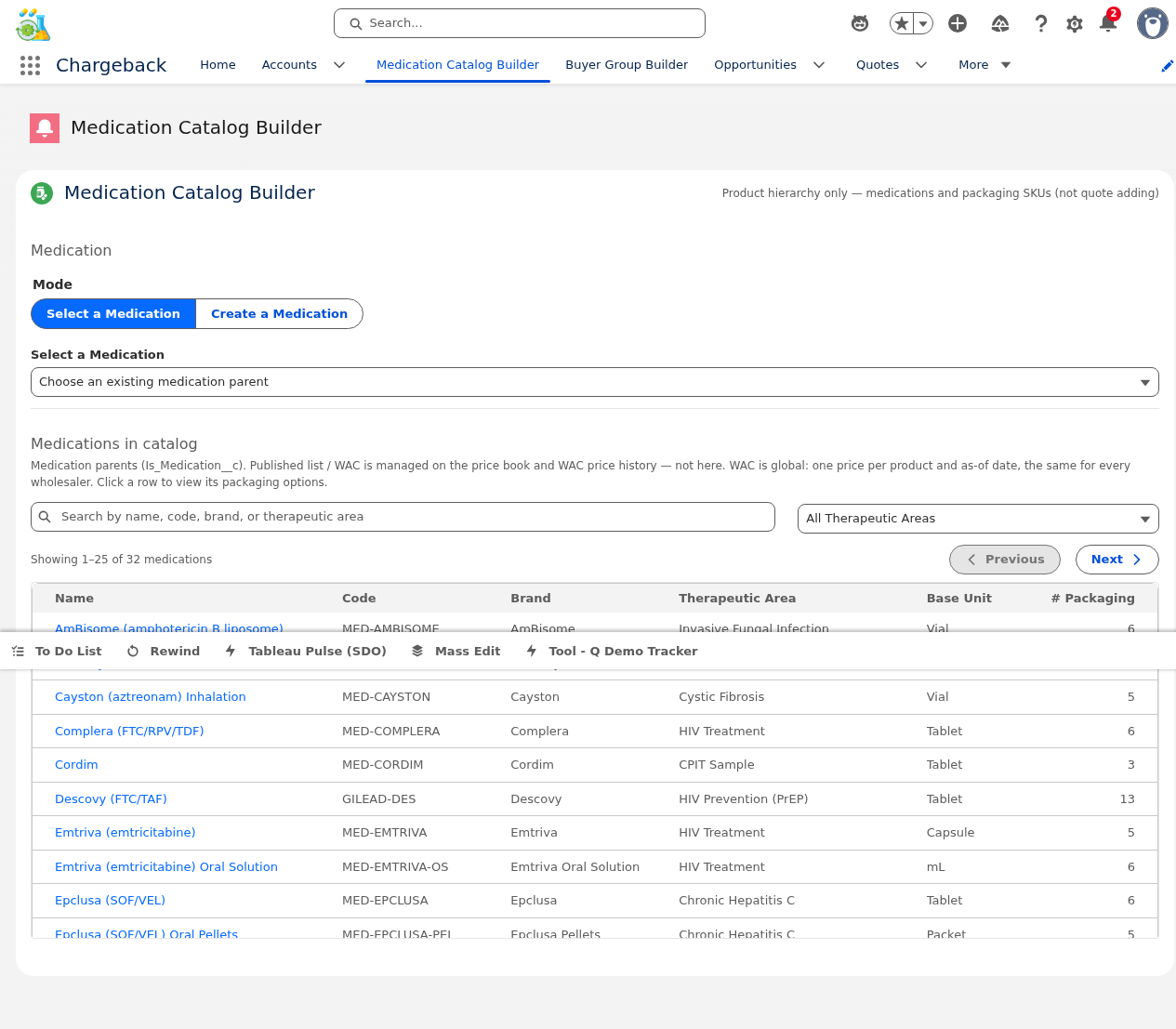Click the Favorites star icon
This screenshot has width=1176, height=1029.
(901, 23)
